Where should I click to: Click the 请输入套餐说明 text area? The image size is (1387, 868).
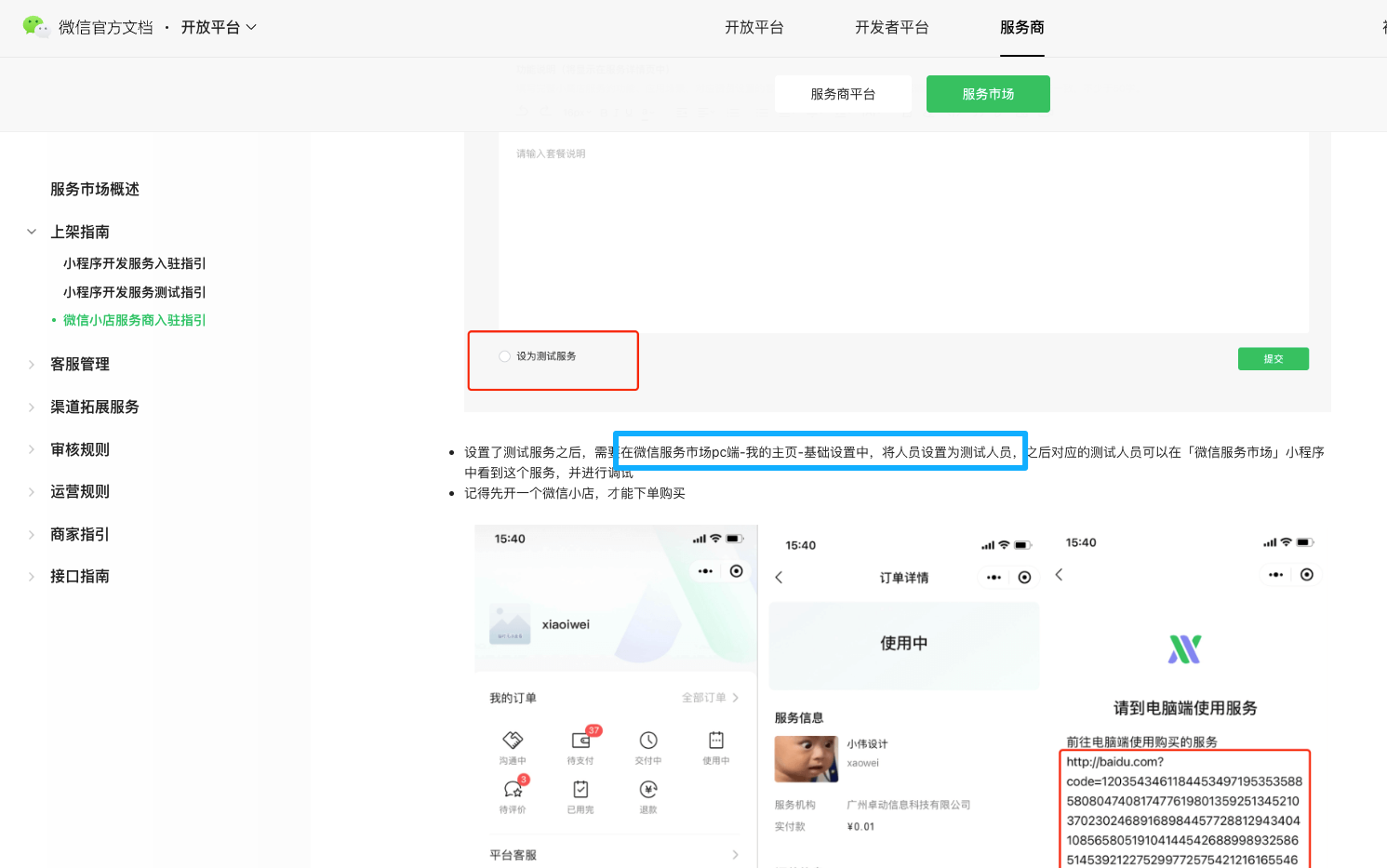[x=903, y=233]
